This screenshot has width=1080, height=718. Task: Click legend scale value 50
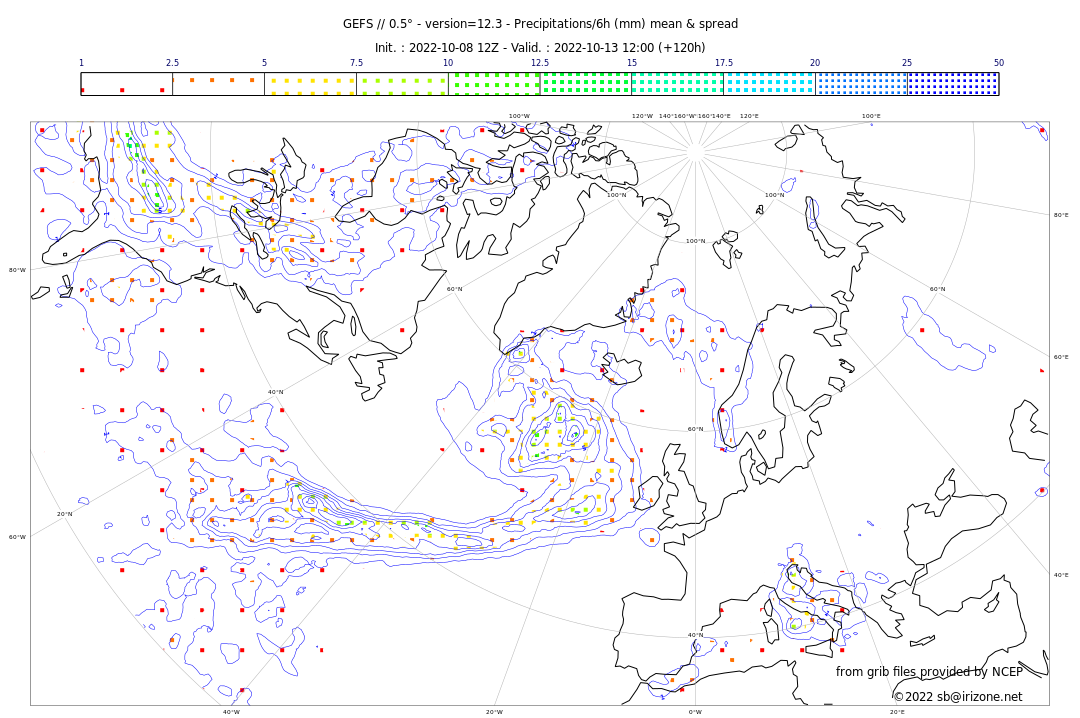[999, 63]
